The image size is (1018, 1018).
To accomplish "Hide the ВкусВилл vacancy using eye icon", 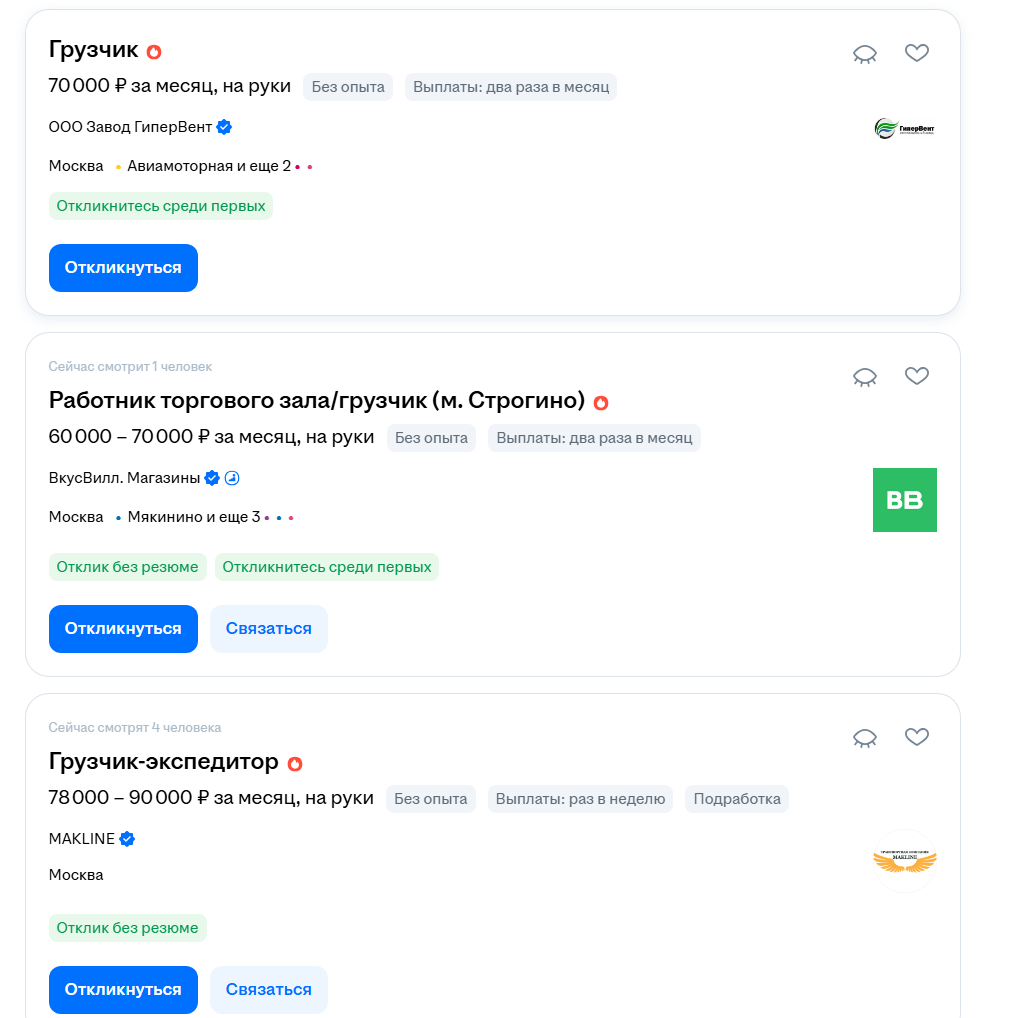I will tap(864, 377).
